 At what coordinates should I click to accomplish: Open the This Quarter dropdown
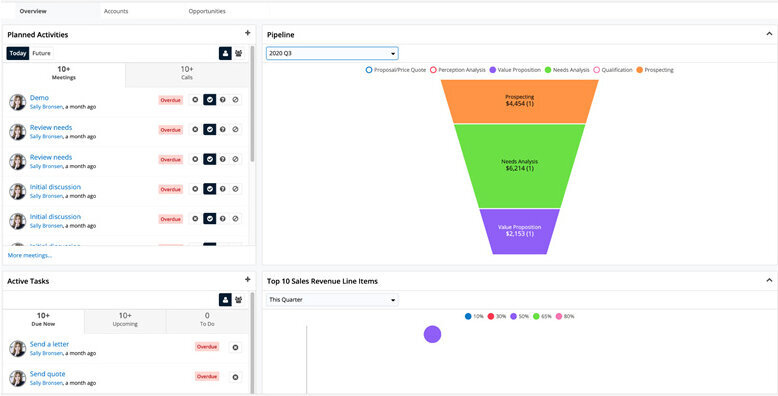(x=332, y=300)
